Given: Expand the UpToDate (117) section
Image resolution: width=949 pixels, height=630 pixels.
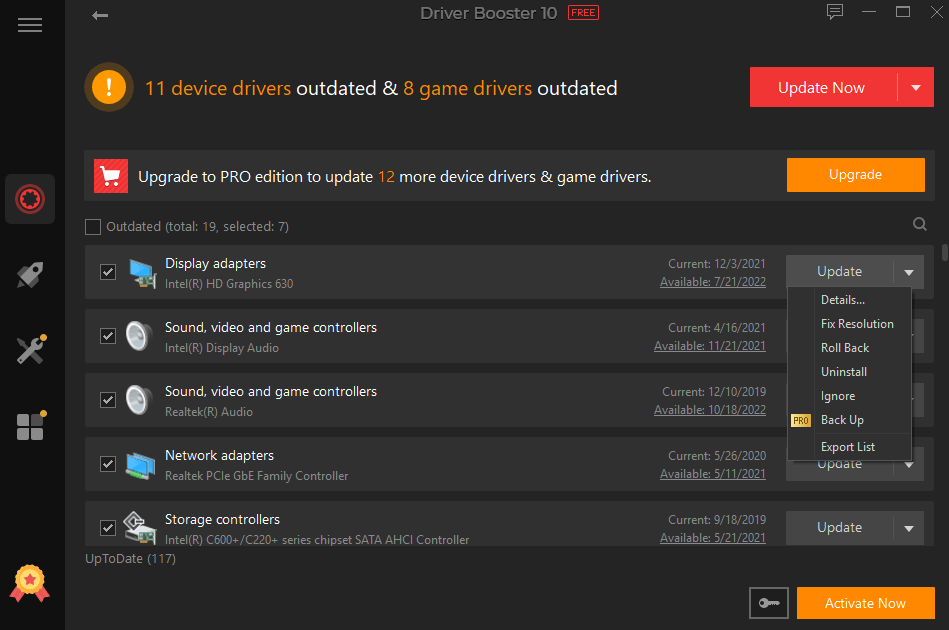Looking at the screenshot, I should 130,559.
